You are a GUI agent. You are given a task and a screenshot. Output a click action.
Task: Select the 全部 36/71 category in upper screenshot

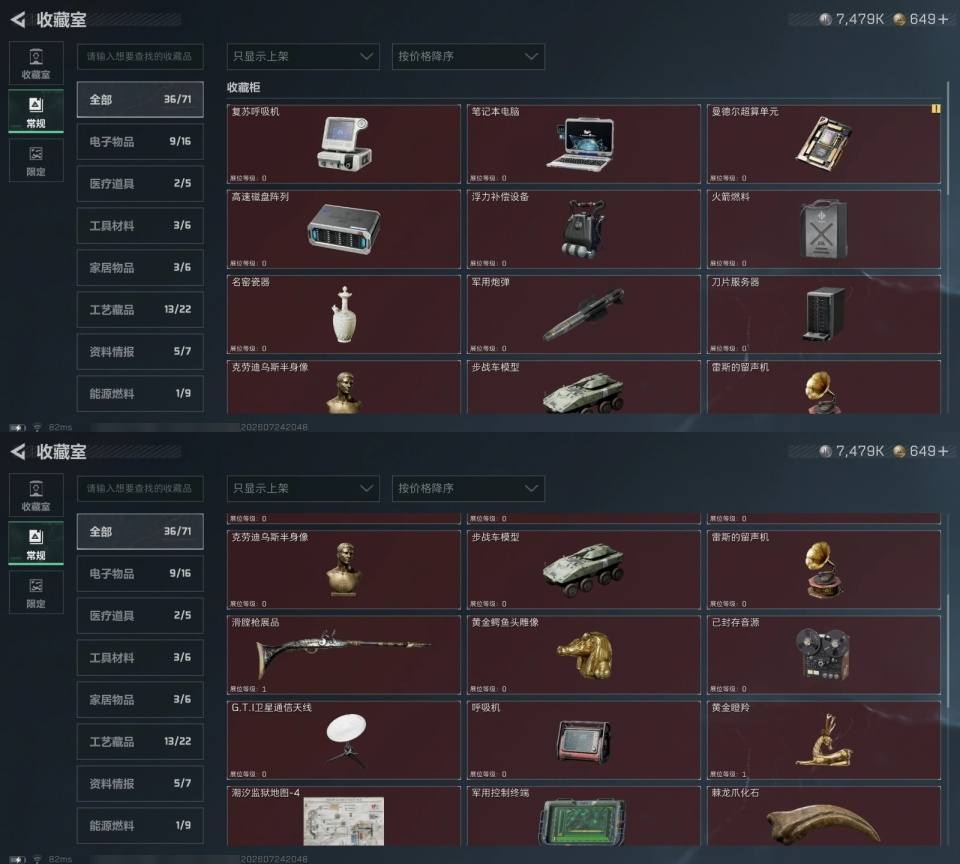pyautogui.click(x=140, y=99)
